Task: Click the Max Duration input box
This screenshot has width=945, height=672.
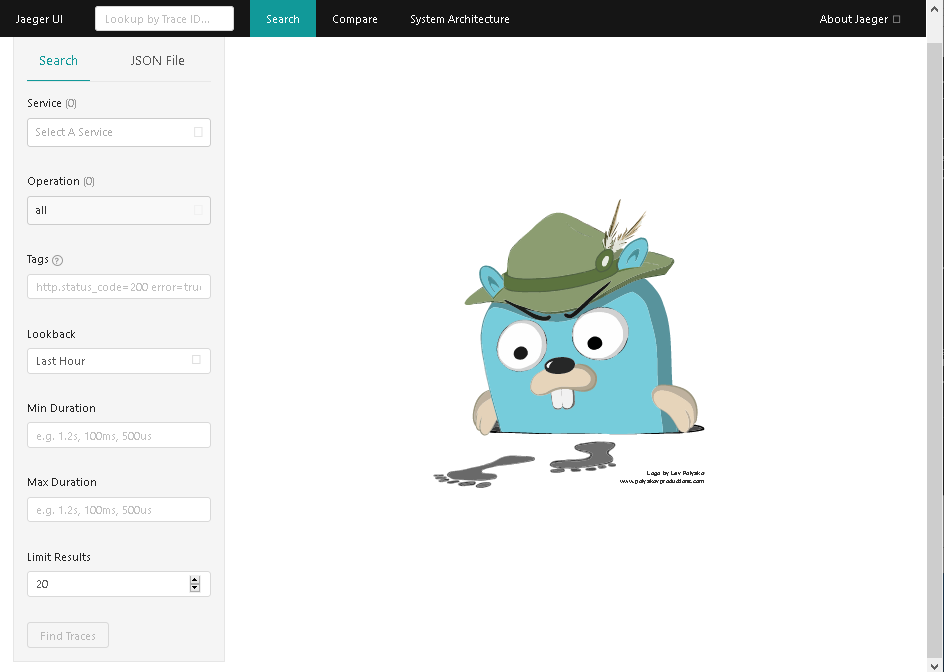Action: click(x=118, y=510)
